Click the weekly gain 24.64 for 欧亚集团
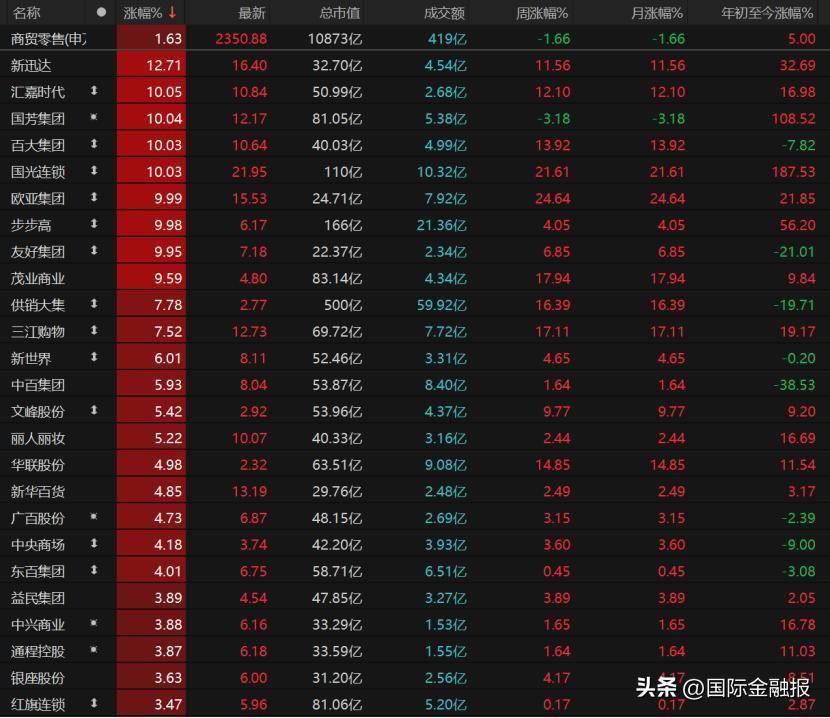Viewport: 830px width, 718px height. coord(553,199)
